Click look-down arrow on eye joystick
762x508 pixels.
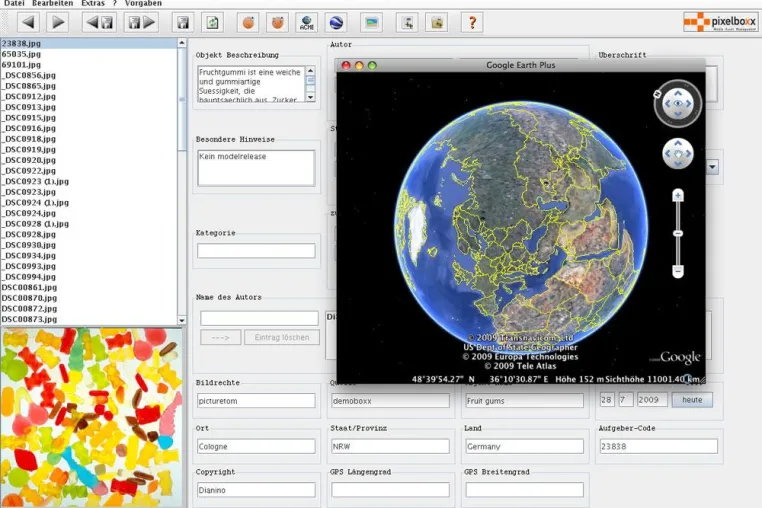click(678, 114)
